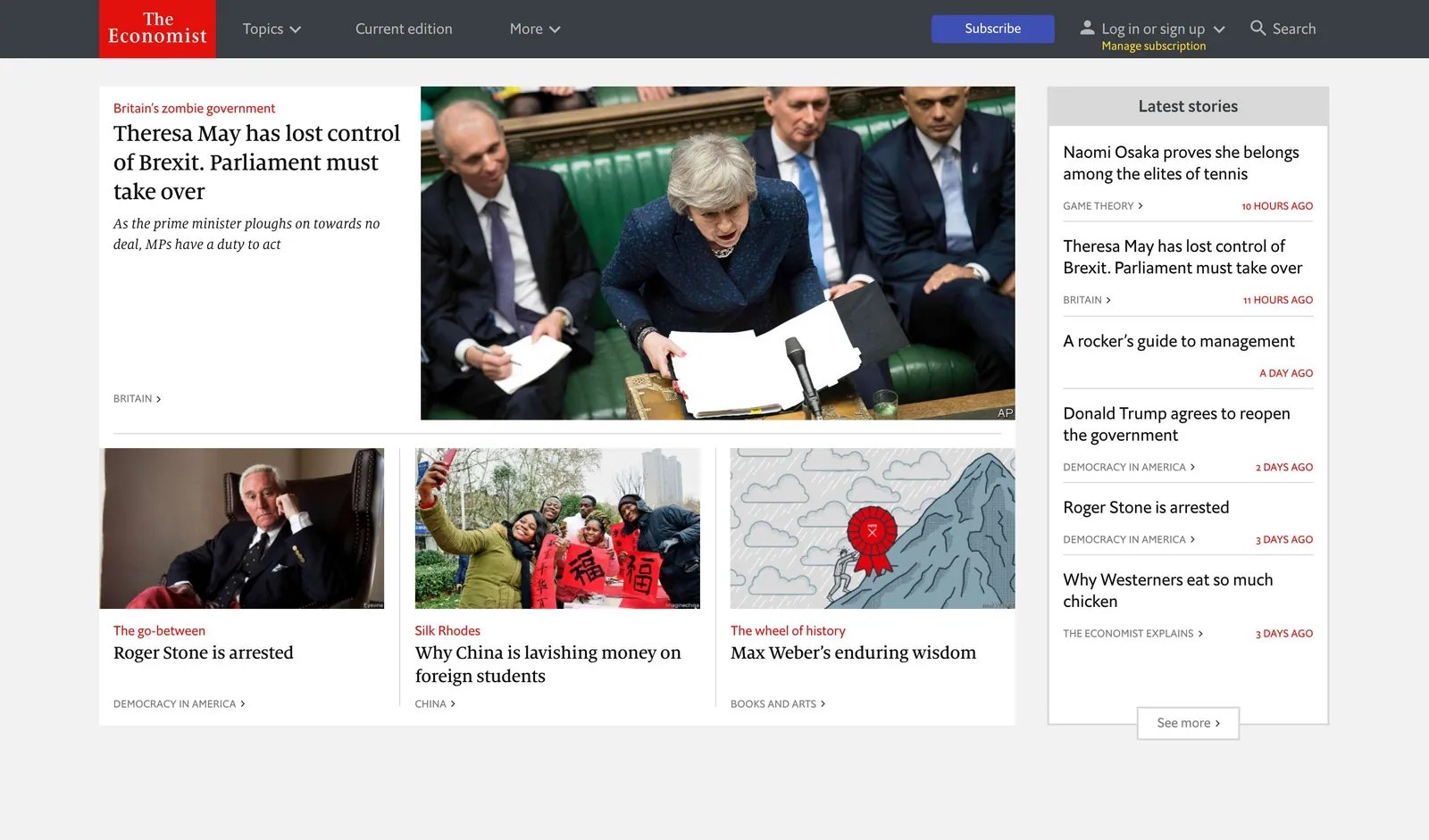Click the A DAY AGO timestamp
The image size is (1429, 840).
1286,373
